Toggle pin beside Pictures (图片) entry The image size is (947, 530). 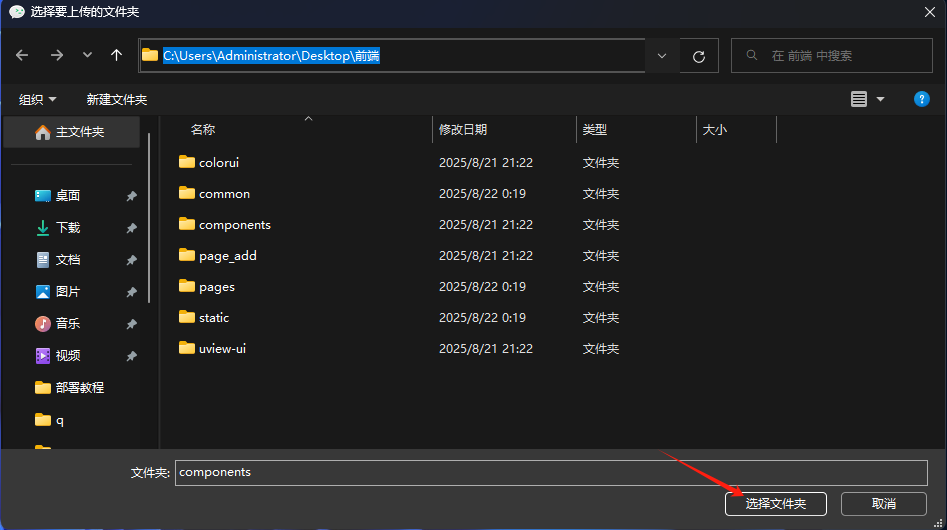131,293
